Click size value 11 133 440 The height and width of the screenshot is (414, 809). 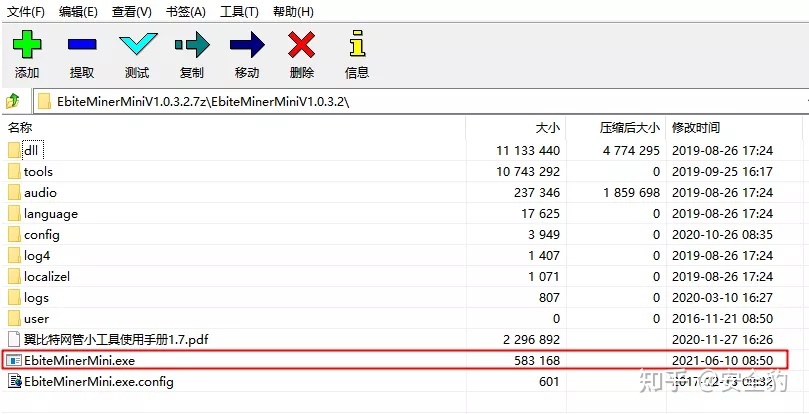[x=528, y=151]
